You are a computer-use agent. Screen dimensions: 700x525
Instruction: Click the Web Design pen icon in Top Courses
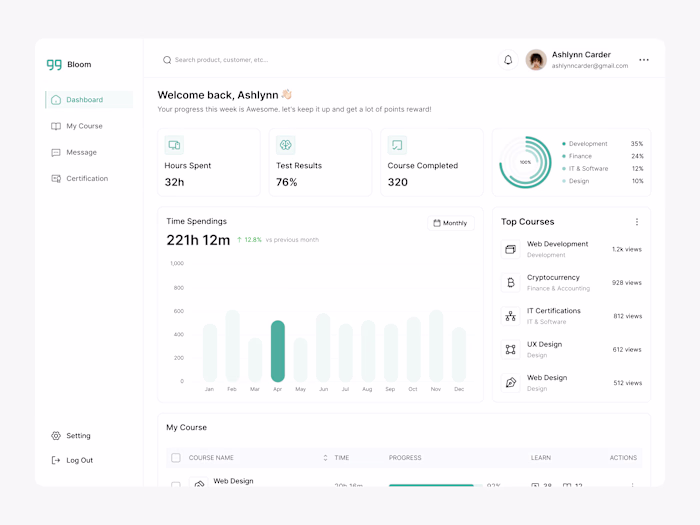click(x=511, y=383)
